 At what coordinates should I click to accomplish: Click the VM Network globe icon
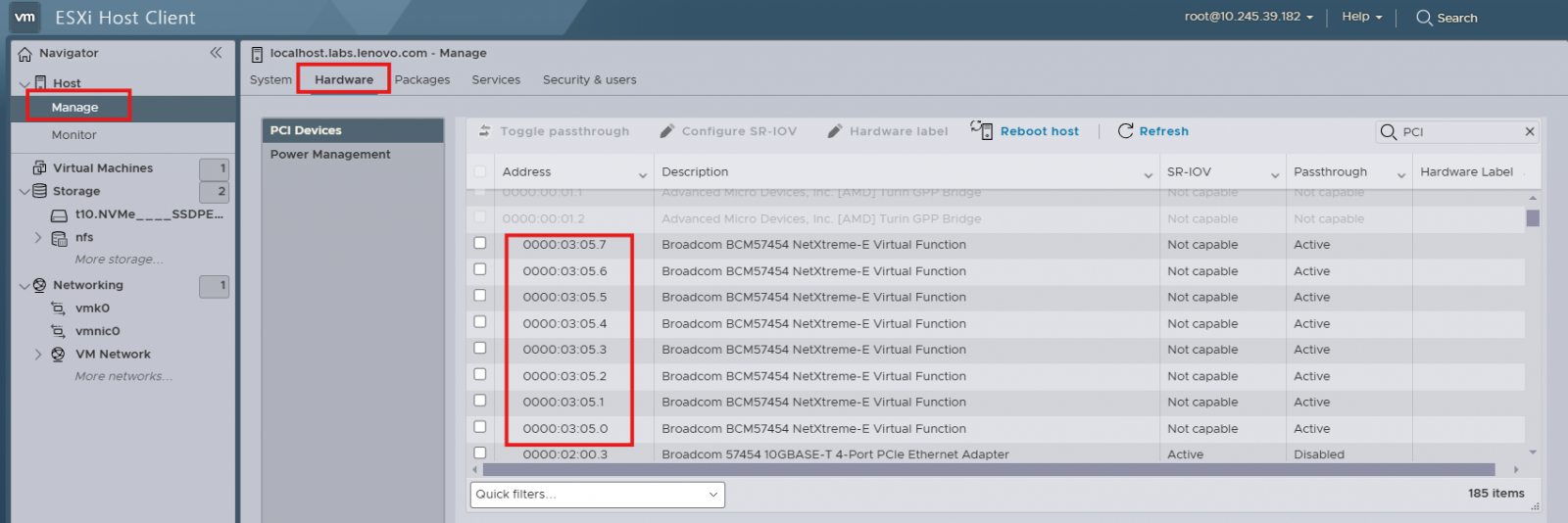coord(58,355)
